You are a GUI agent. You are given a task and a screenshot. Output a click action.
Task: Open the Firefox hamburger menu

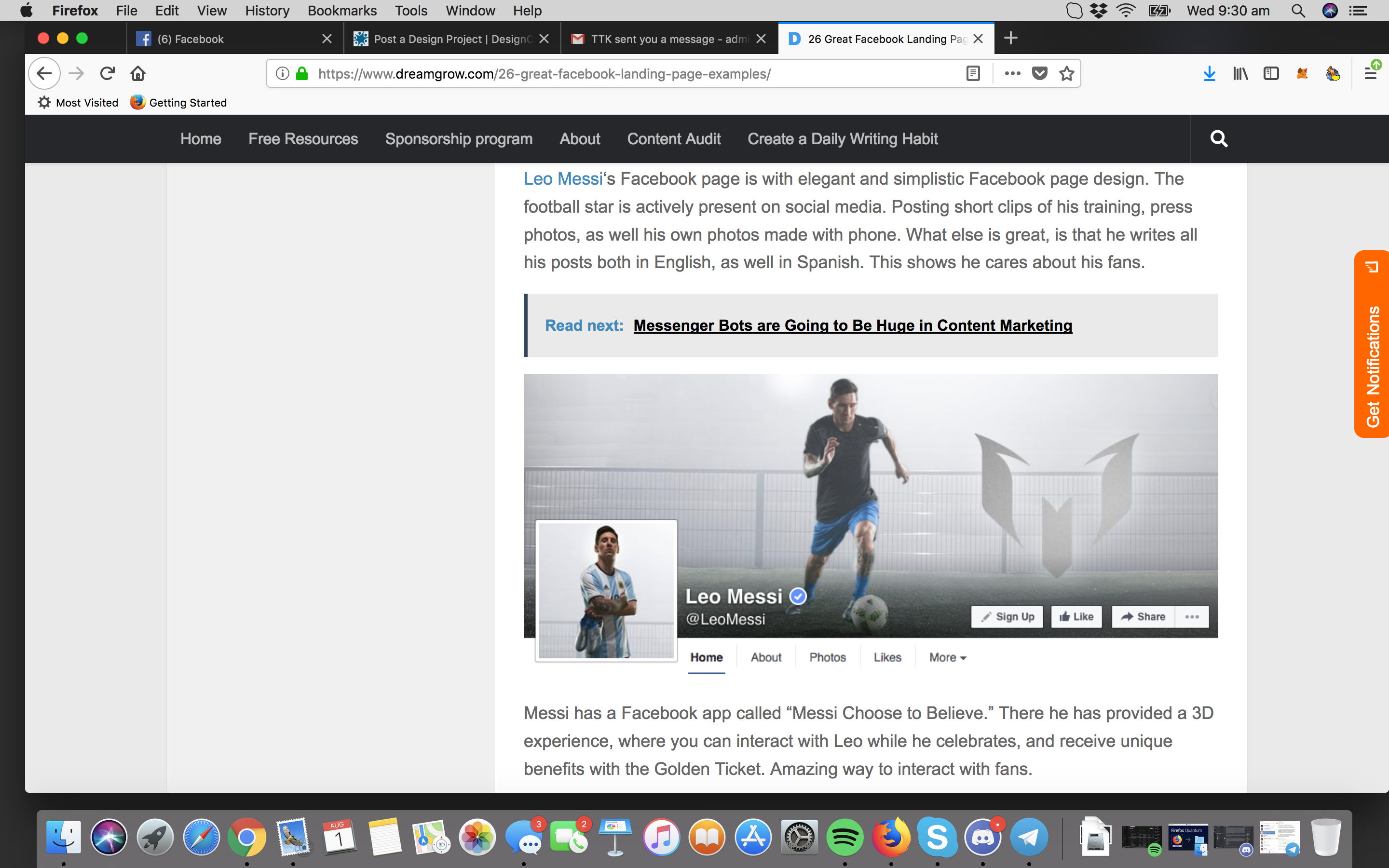[x=1371, y=73]
